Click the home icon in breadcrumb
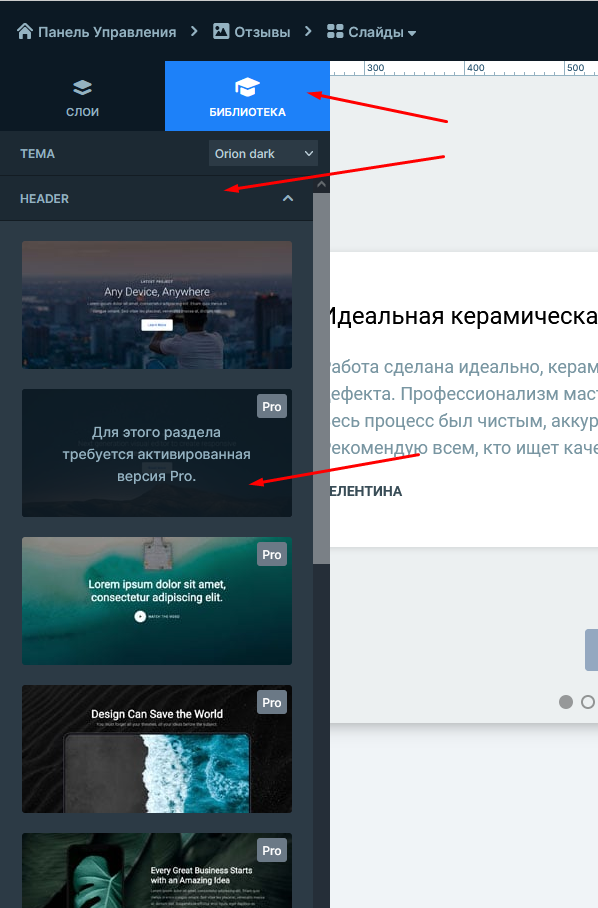 tap(25, 31)
